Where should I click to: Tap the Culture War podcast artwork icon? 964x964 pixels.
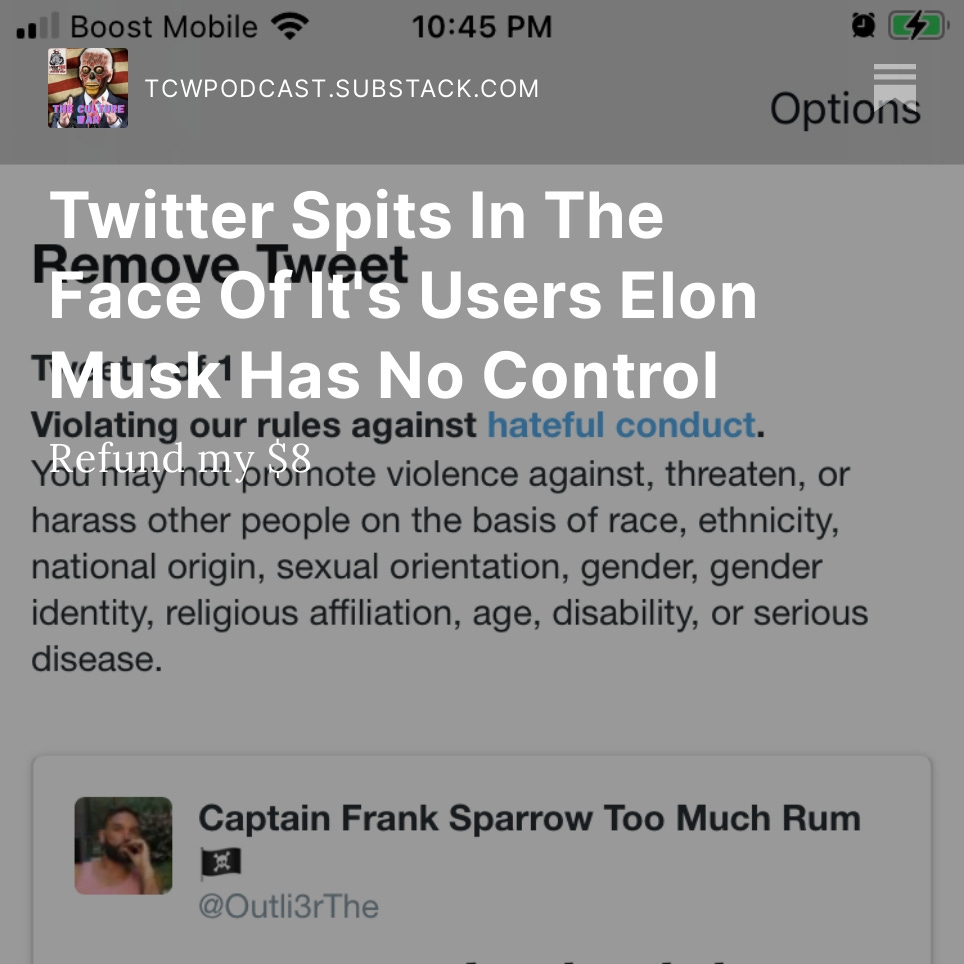(87, 88)
